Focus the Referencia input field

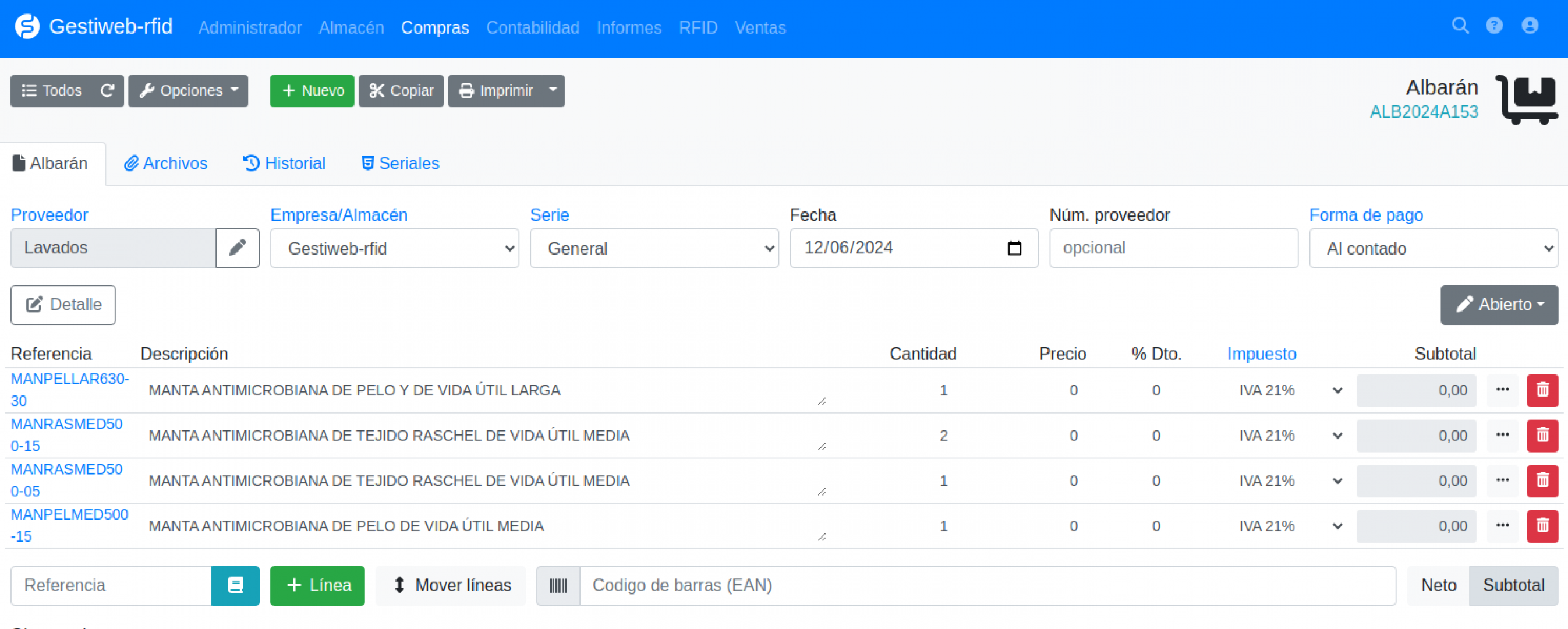tap(111, 585)
